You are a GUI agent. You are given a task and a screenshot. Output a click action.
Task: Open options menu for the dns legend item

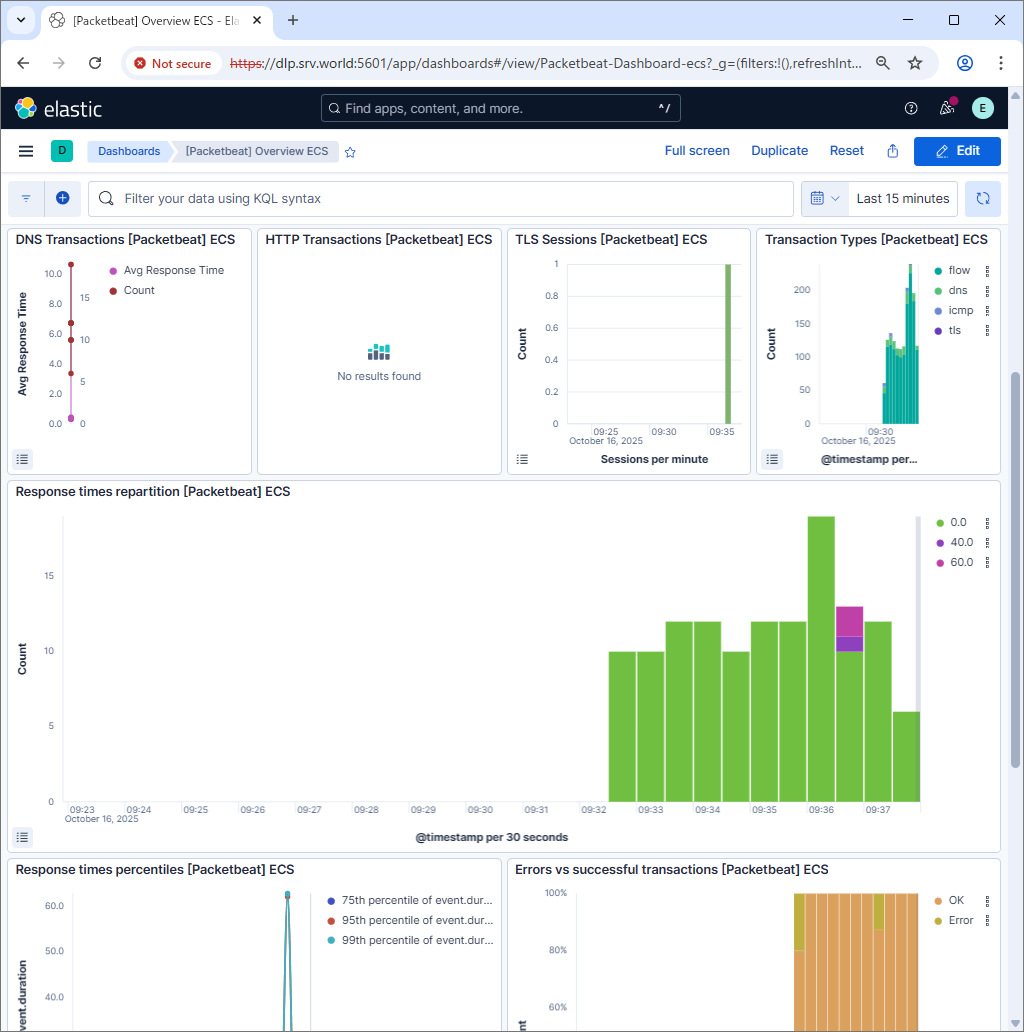click(988, 290)
